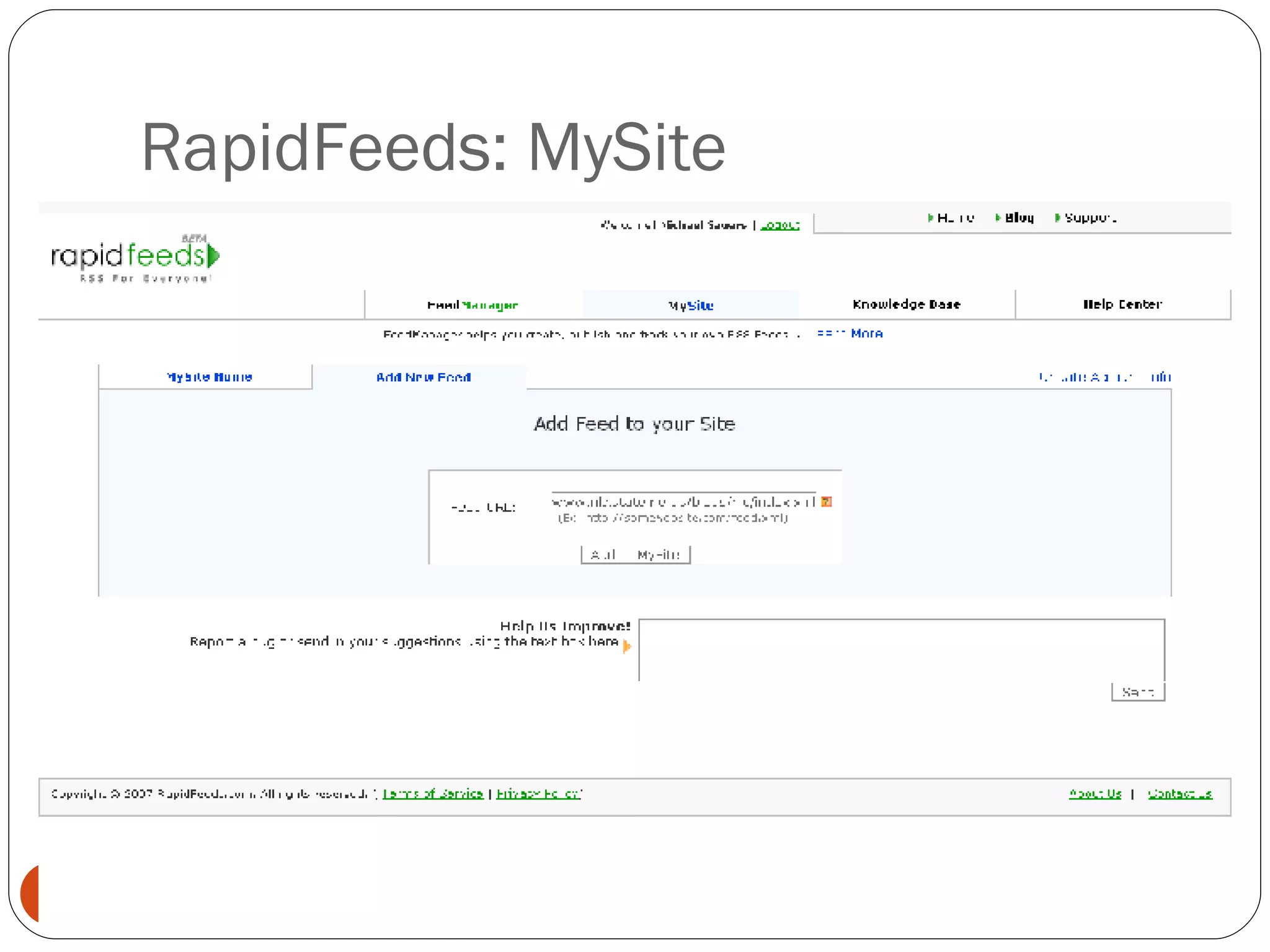This screenshot has width=1270, height=952.
Task: Click the example URL hint below the field
Action: pyautogui.click(x=673, y=518)
